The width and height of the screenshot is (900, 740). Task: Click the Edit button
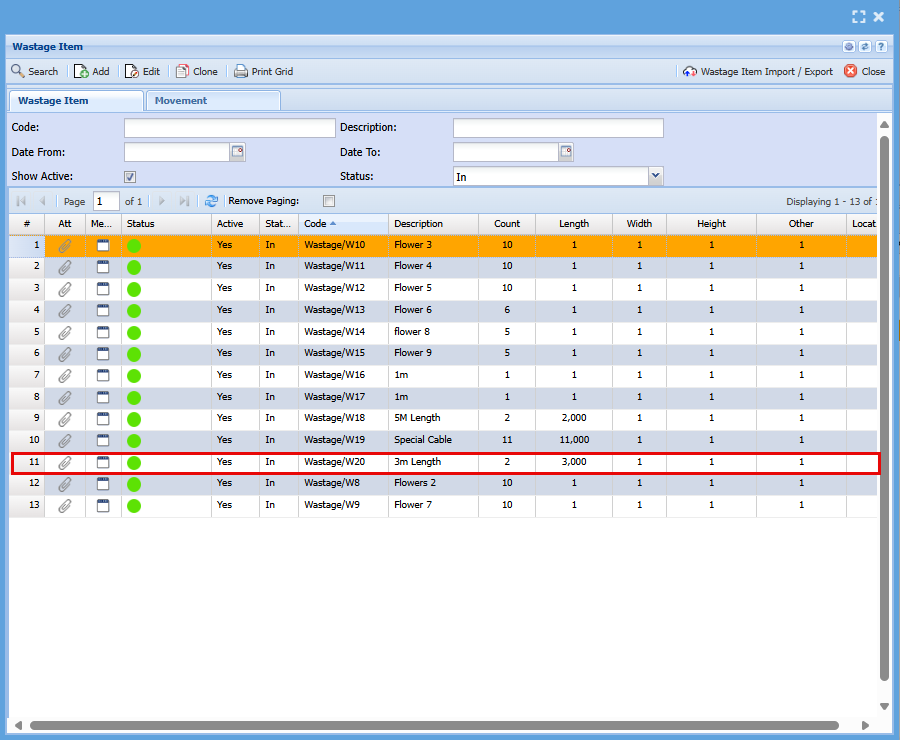[x=142, y=71]
